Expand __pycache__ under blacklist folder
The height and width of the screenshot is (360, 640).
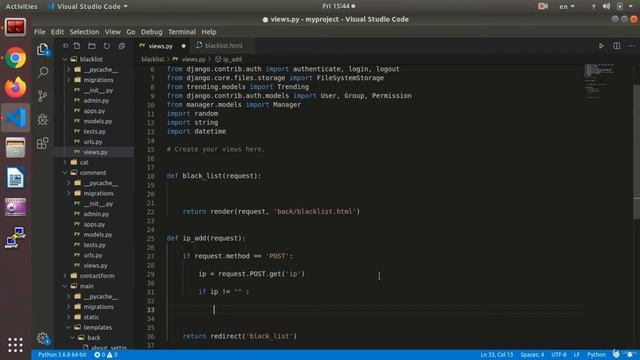68,70
